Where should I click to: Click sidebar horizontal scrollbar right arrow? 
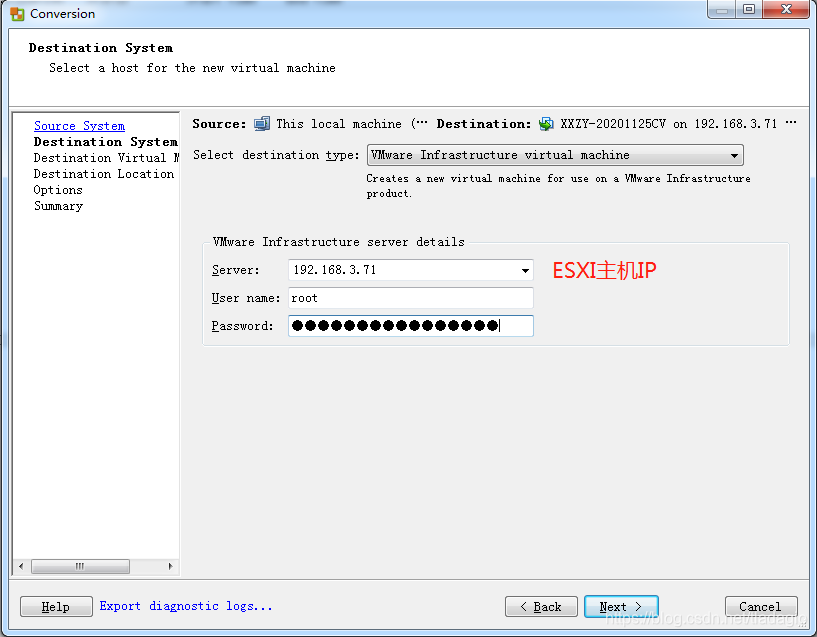point(170,566)
